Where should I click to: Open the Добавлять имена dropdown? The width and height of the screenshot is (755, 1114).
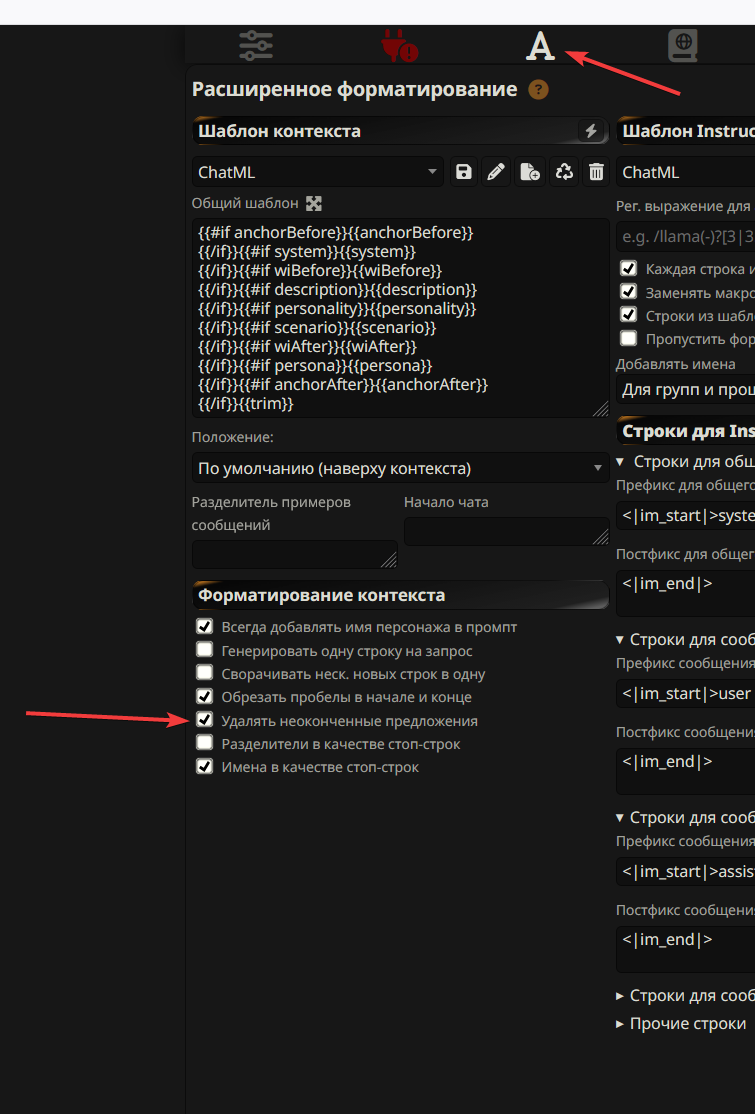point(685,389)
